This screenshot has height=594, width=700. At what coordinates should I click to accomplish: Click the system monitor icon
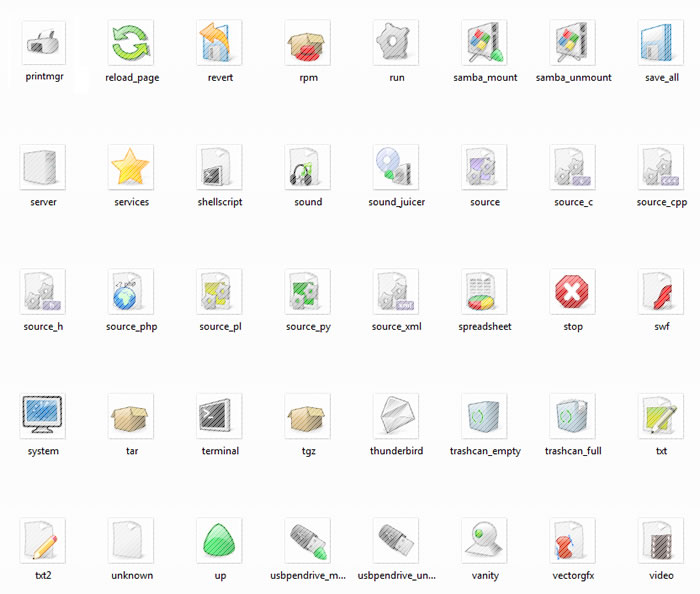click(42, 416)
